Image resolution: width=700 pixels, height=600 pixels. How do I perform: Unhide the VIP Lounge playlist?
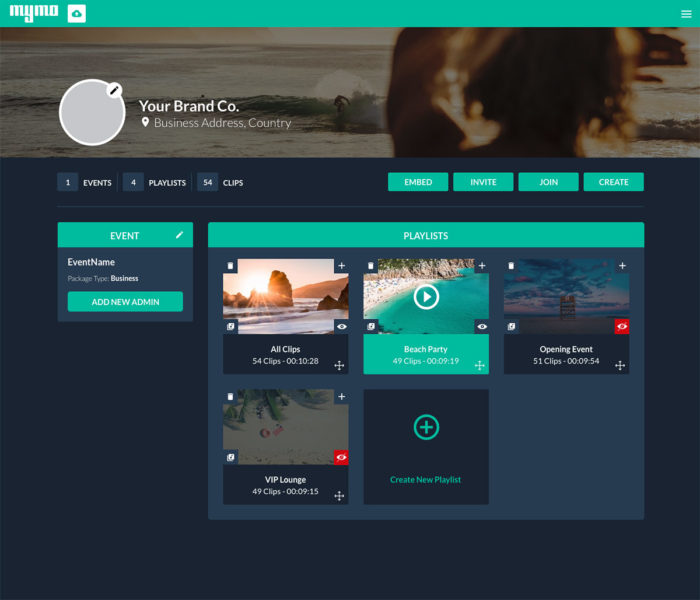(x=341, y=457)
